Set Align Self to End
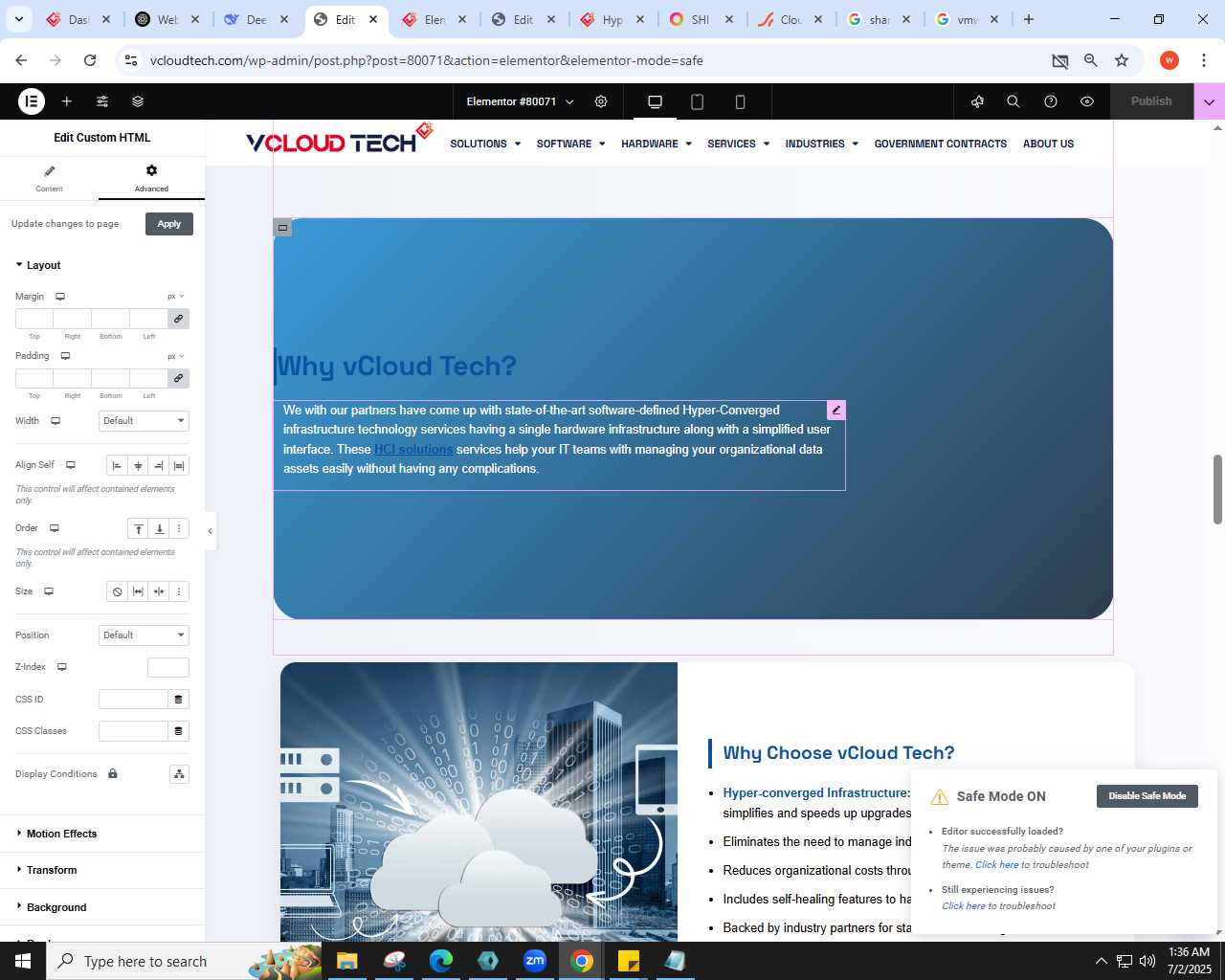This screenshot has width=1225, height=980. pyautogui.click(x=159, y=466)
